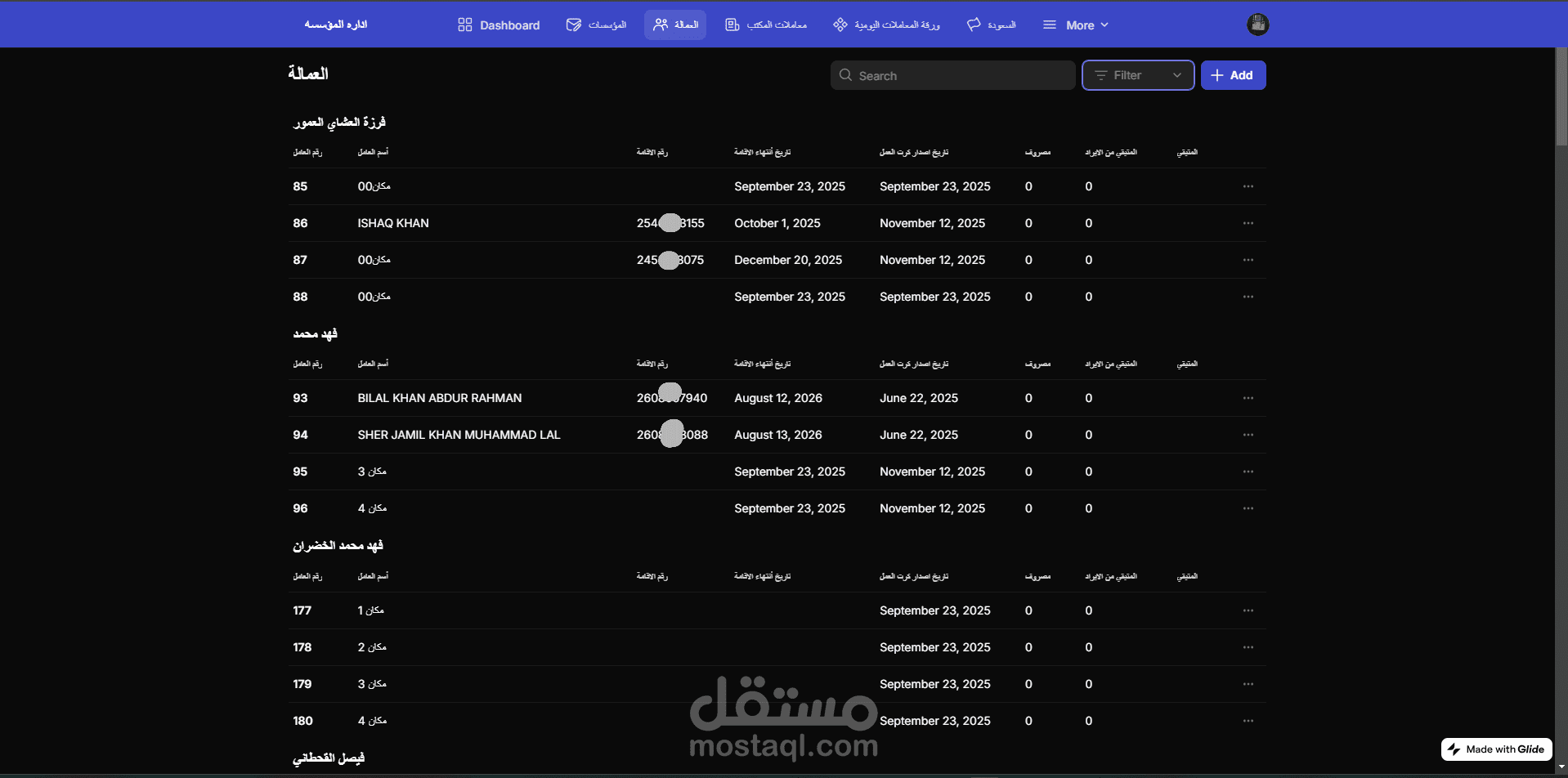Open ورقة المعاملات اليومية tab
Screen dimensions: 1568x778
[x=886, y=25]
